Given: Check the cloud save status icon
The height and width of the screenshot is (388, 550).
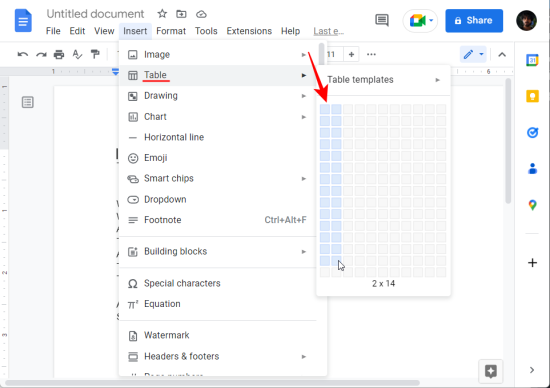Looking at the screenshot, I should (x=201, y=14).
